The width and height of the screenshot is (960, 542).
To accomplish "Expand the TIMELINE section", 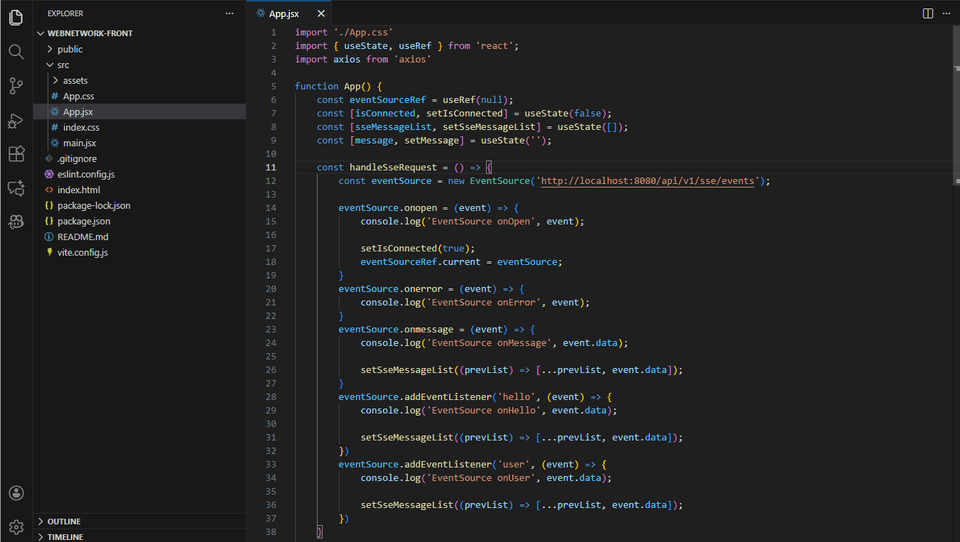I will [x=65, y=537].
